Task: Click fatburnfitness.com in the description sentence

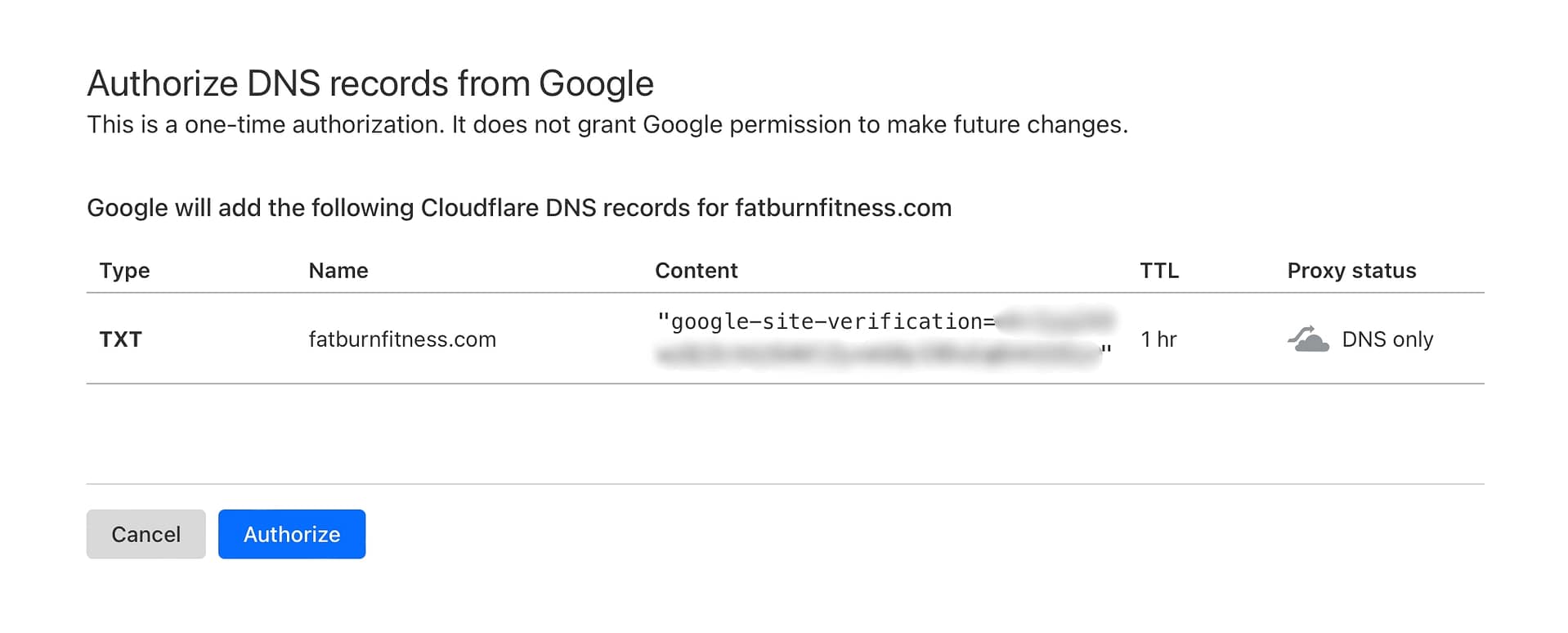Action: click(x=842, y=208)
